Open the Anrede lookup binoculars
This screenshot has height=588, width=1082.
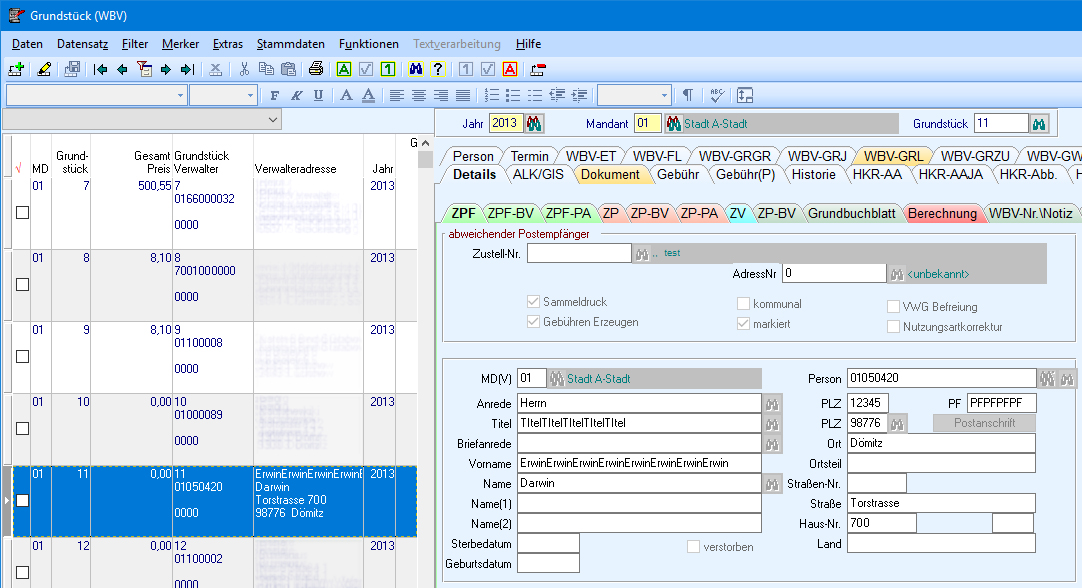pos(772,403)
